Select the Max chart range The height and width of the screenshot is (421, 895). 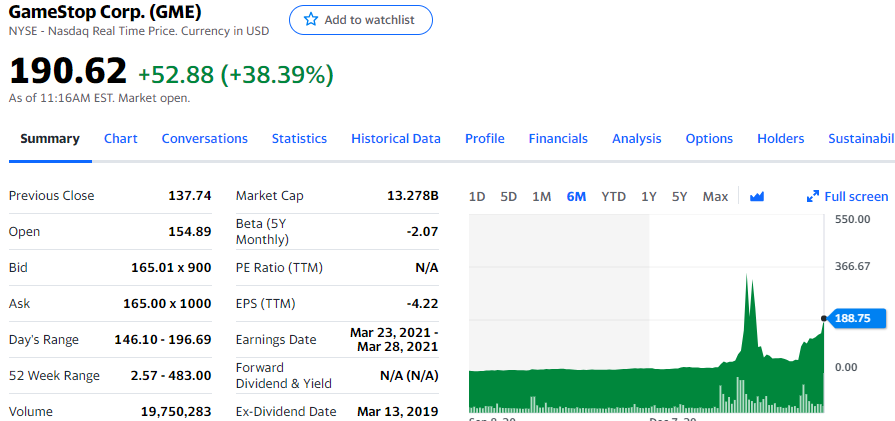715,197
